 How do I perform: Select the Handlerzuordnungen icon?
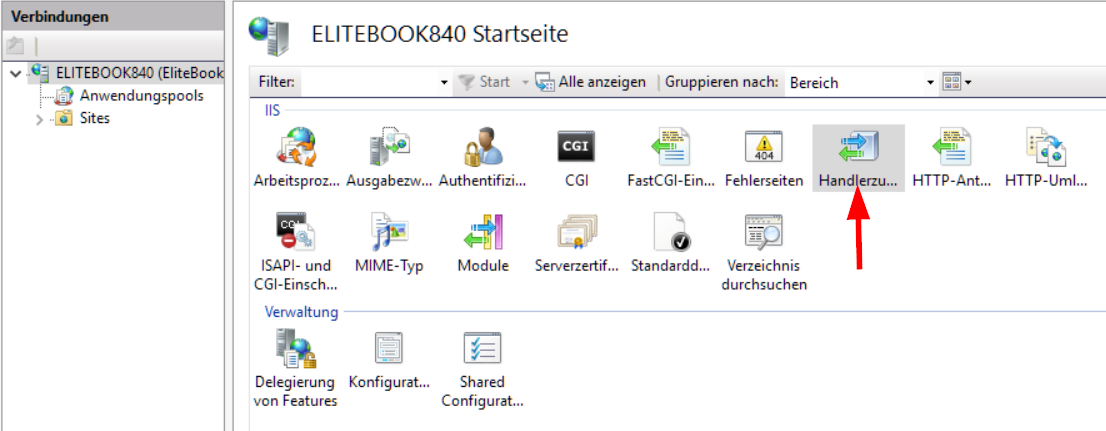click(858, 147)
